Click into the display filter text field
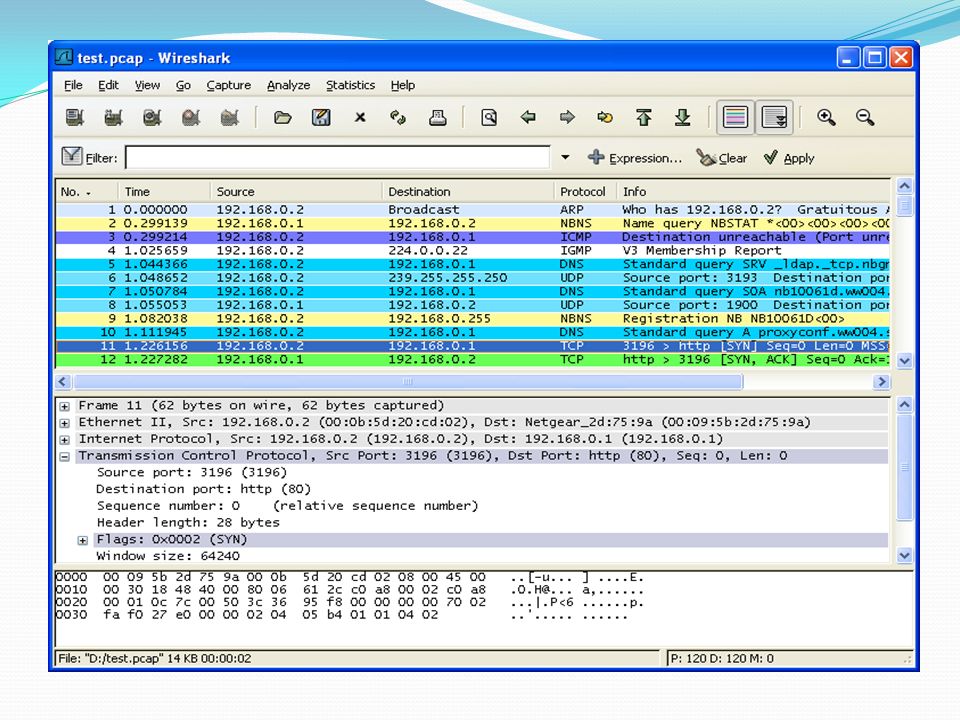The width and height of the screenshot is (960, 720). 337,157
